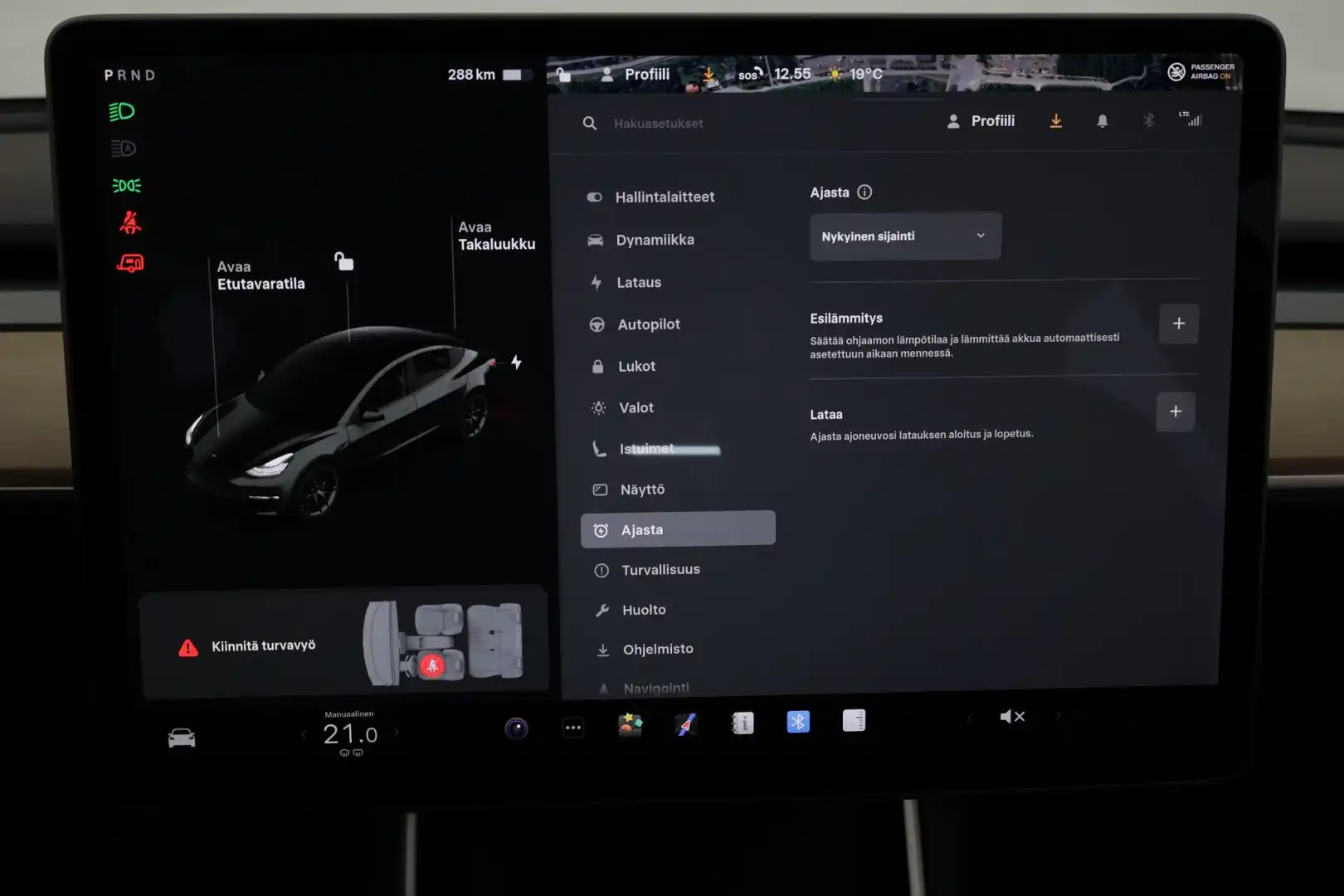Open Profiili in the settings header
The width and height of the screenshot is (1344, 896).
point(981,121)
